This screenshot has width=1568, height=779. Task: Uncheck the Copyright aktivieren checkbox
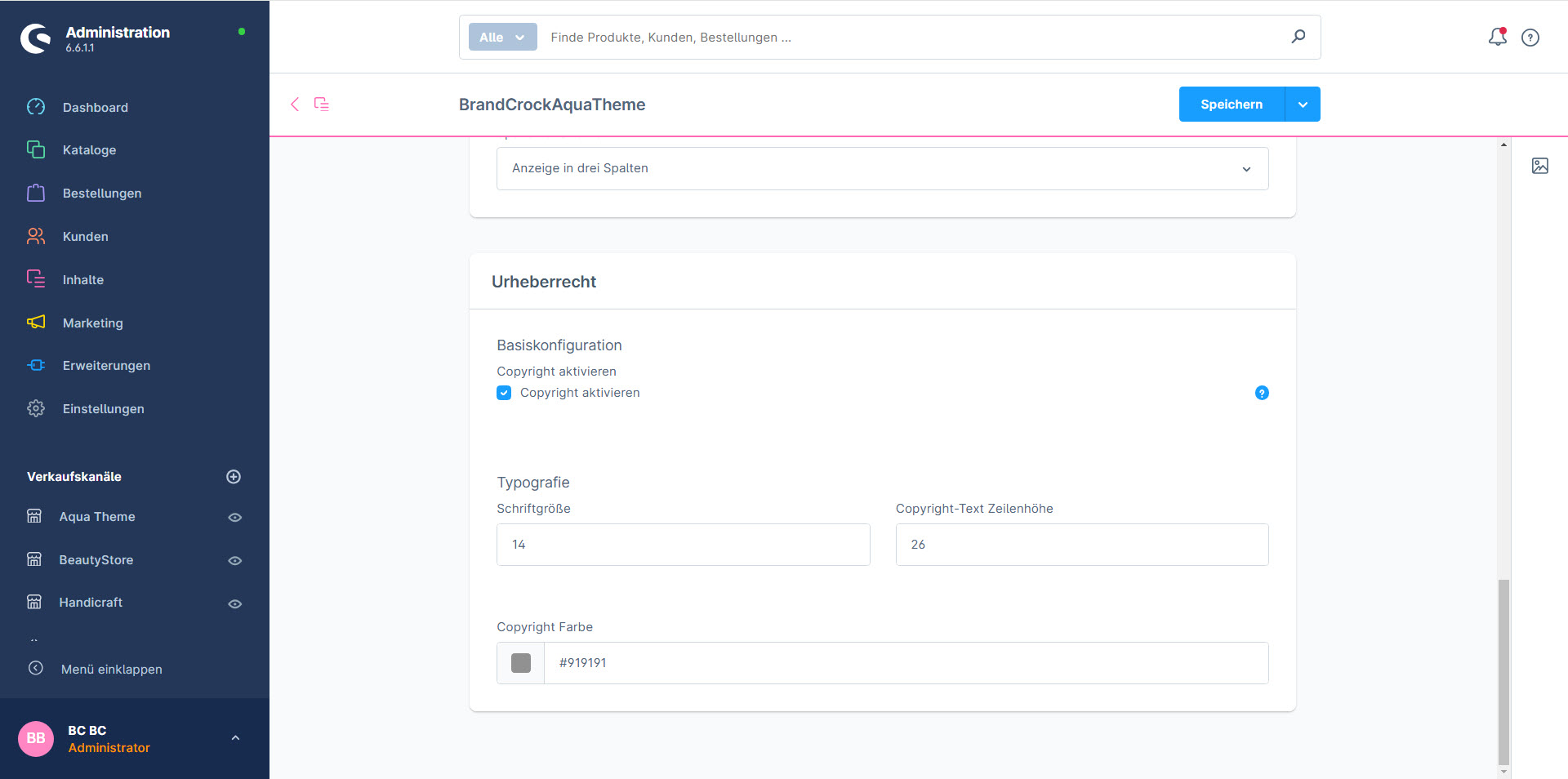[504, 393]
